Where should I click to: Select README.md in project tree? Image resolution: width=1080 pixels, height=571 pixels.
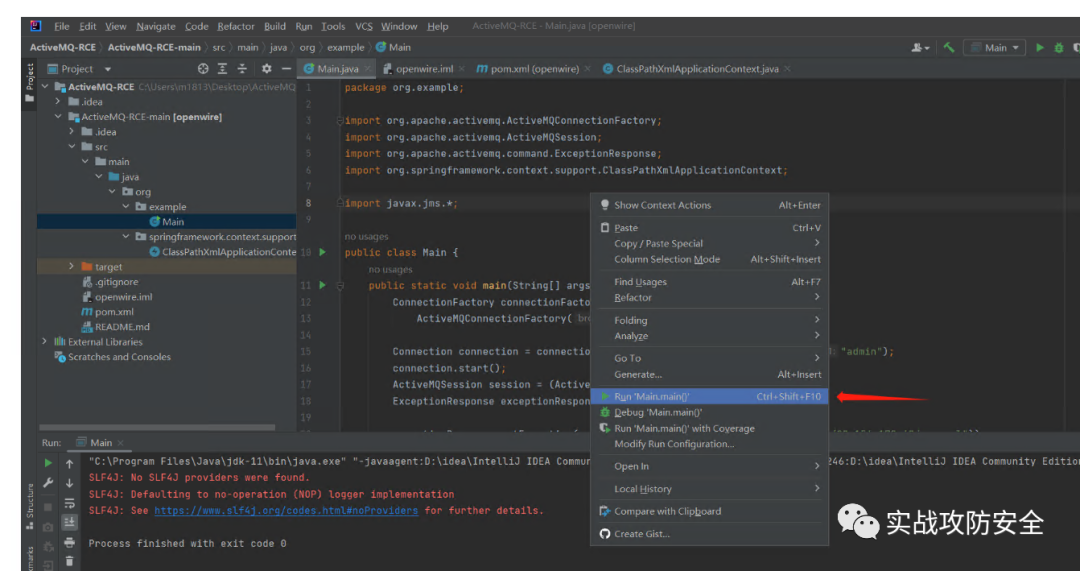(x=115, y=327)
